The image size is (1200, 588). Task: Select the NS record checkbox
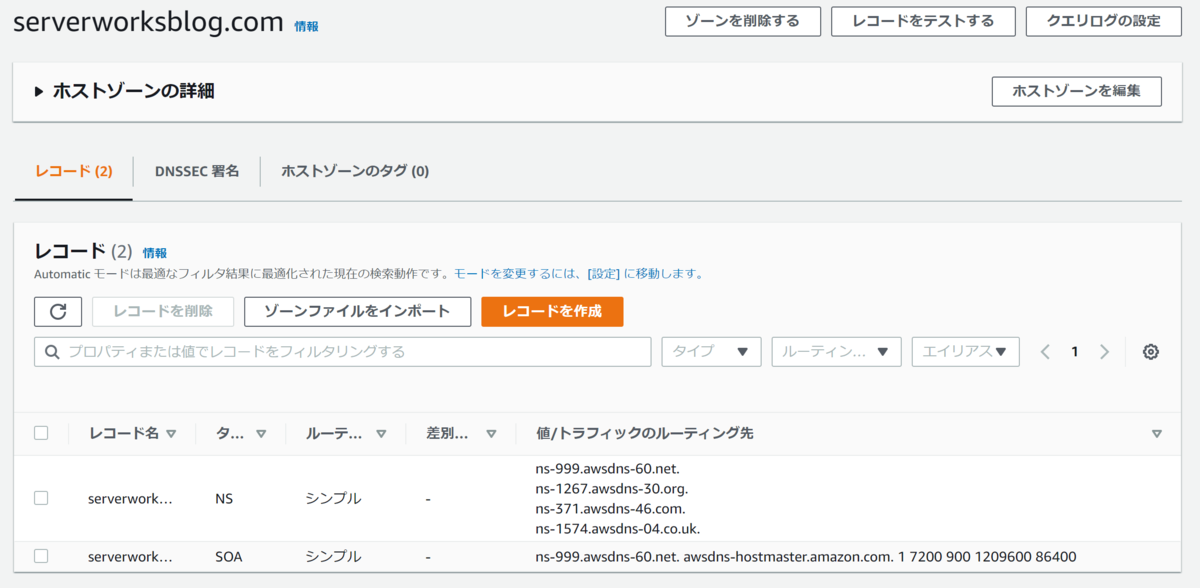click(x=41, y=498)
